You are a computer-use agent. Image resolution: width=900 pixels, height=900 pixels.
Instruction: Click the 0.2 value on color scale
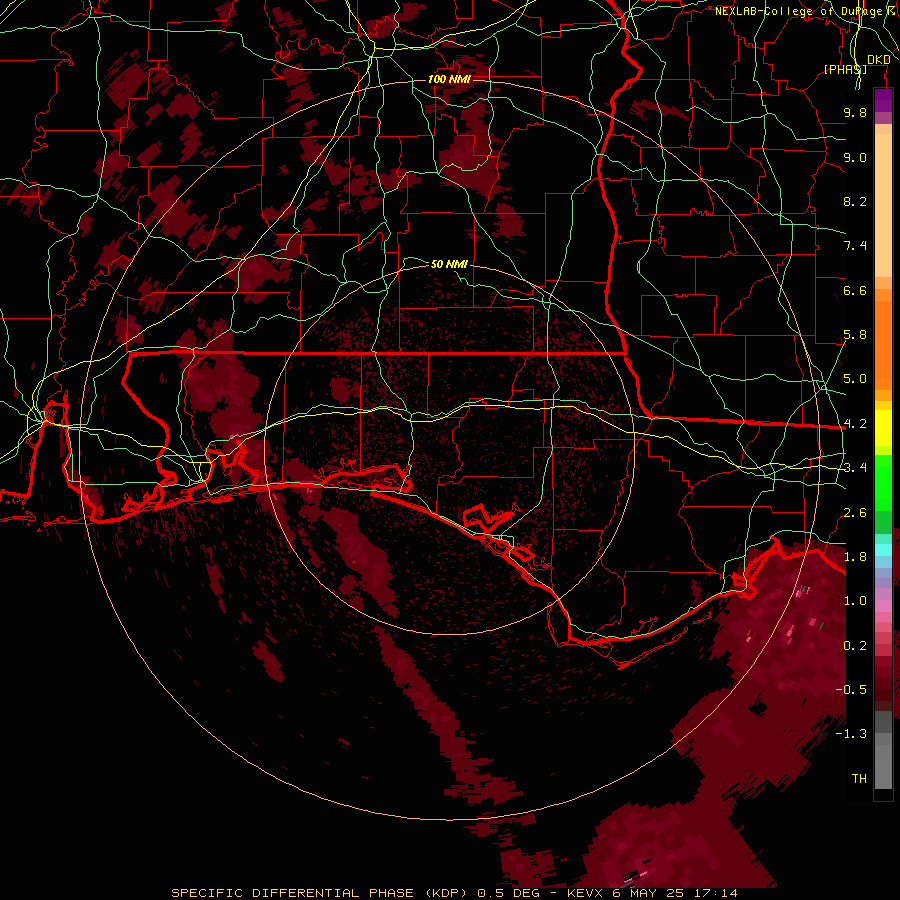pyautogui.click(x=855, y=646)
